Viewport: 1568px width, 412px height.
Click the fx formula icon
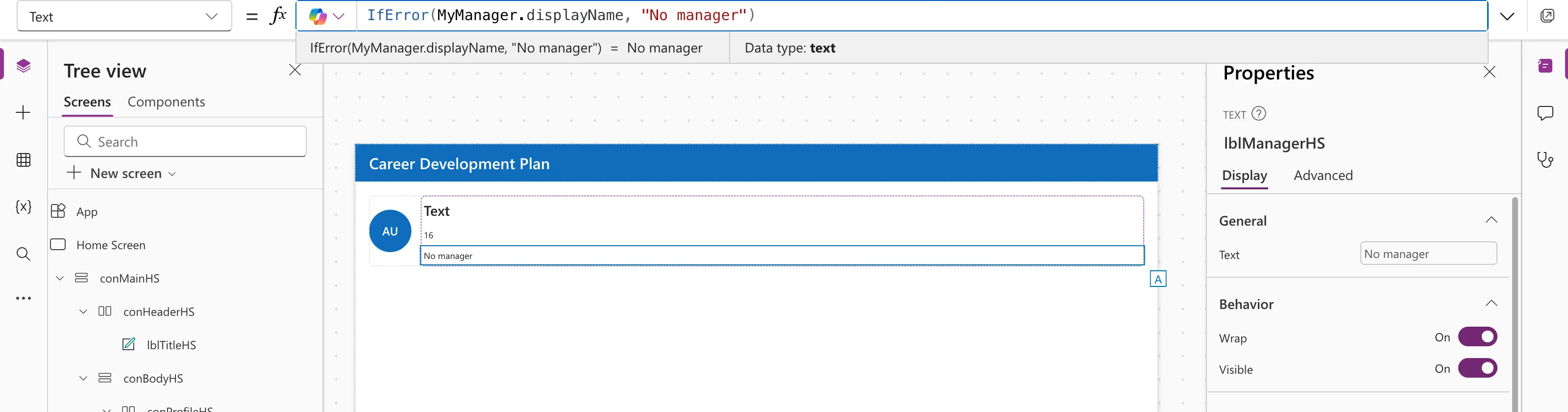[277, 16]
